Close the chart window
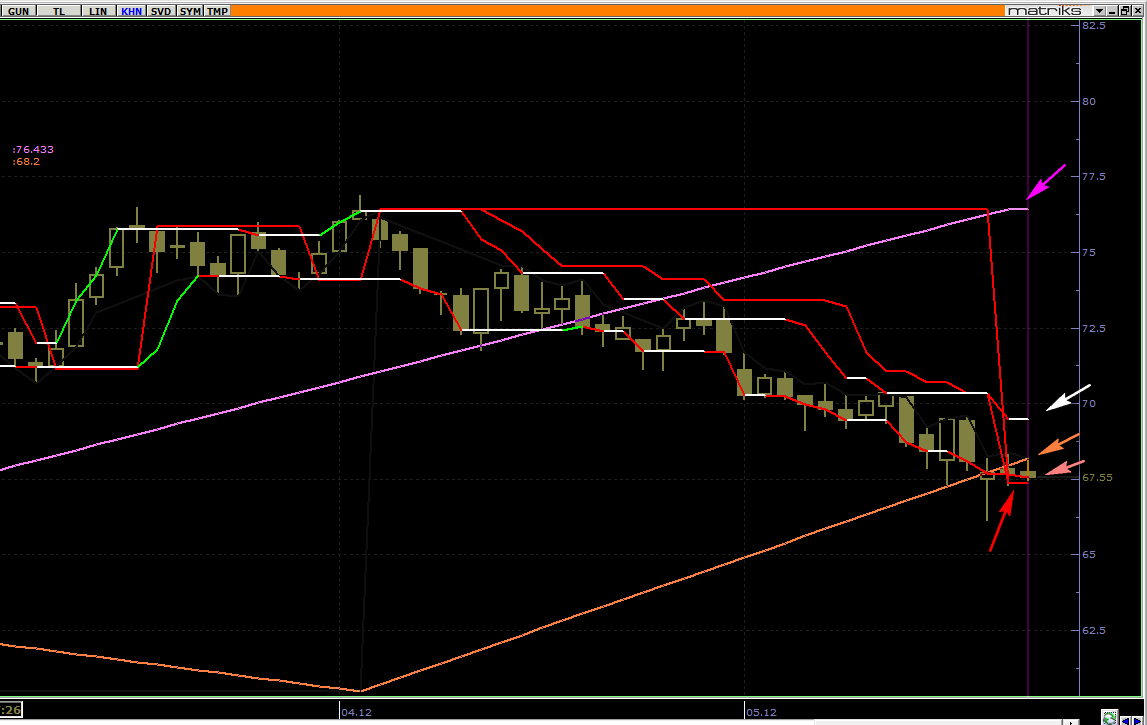This screenshot has width=1147, height=725. click(1137, 10)
